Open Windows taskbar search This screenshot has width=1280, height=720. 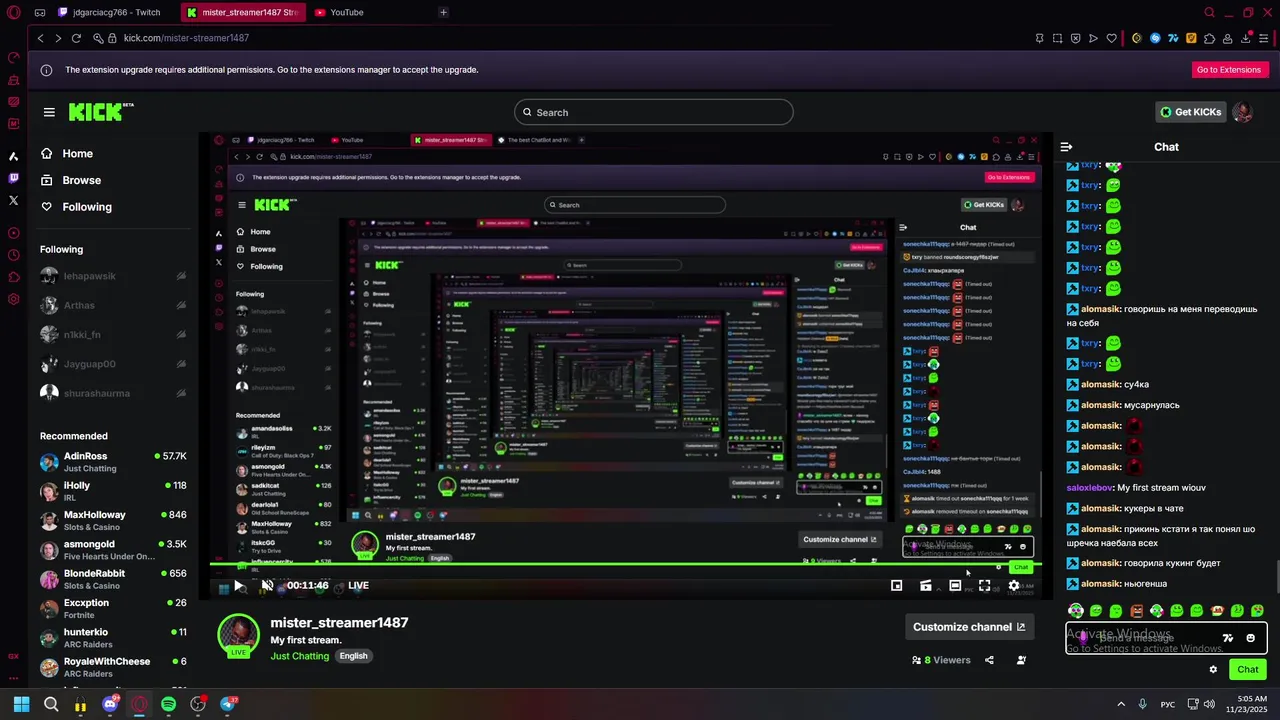click(x=51, y=704)
